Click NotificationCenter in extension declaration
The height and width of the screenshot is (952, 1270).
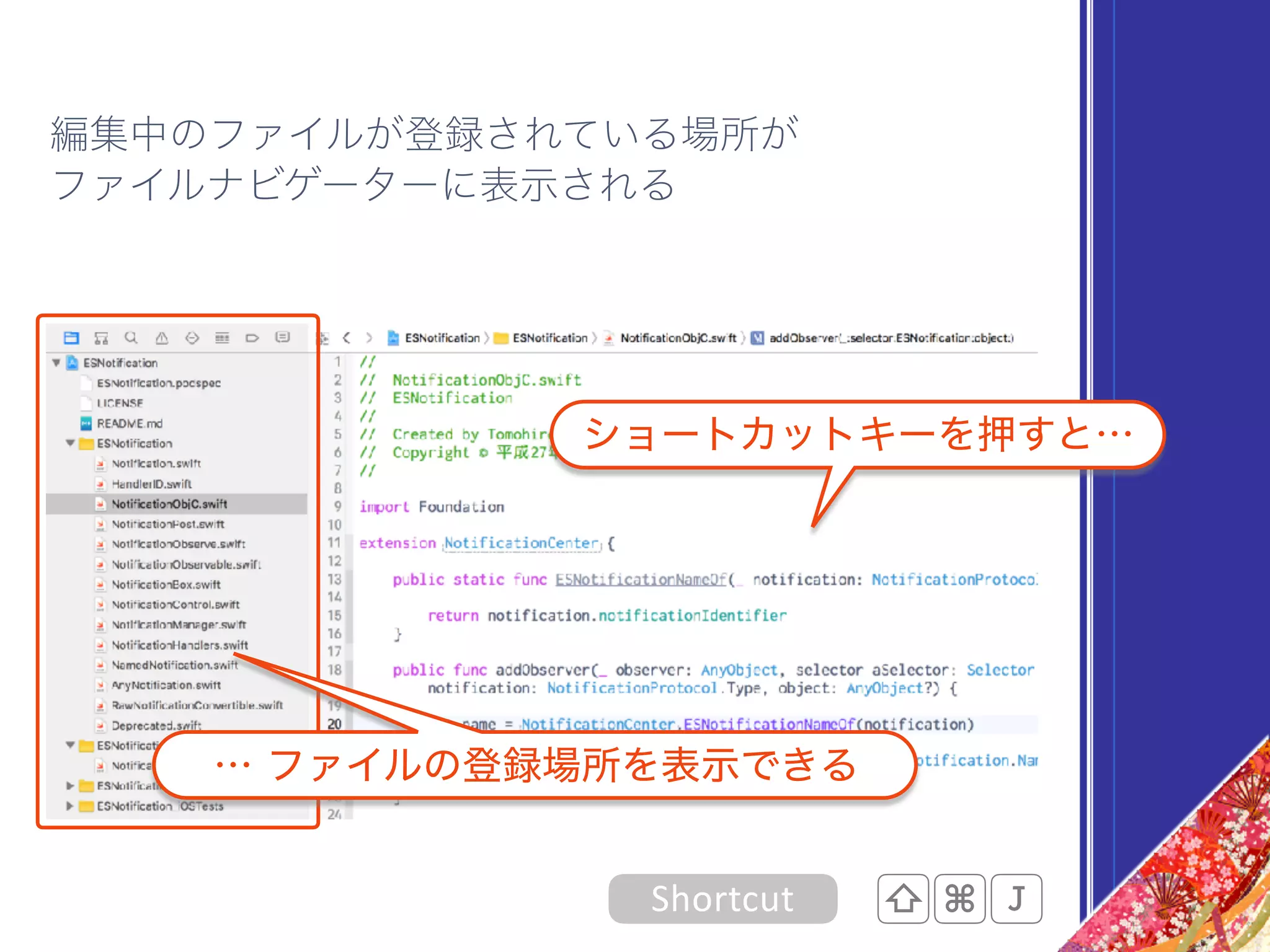click(x=522, y=544)
